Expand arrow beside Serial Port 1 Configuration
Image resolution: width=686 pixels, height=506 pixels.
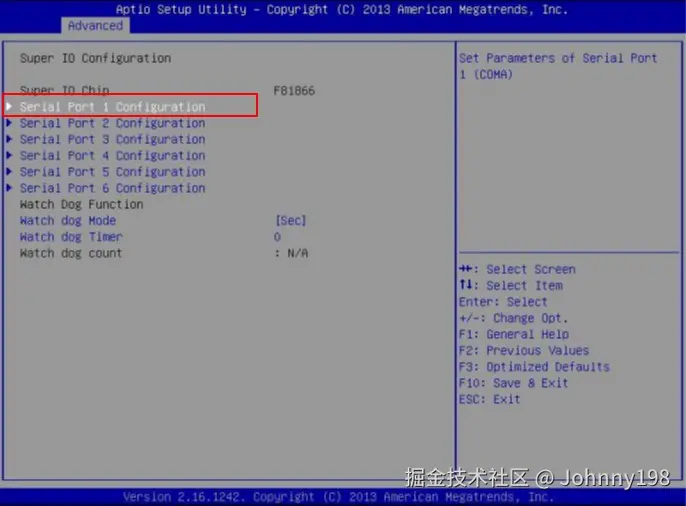coord(9,106)
